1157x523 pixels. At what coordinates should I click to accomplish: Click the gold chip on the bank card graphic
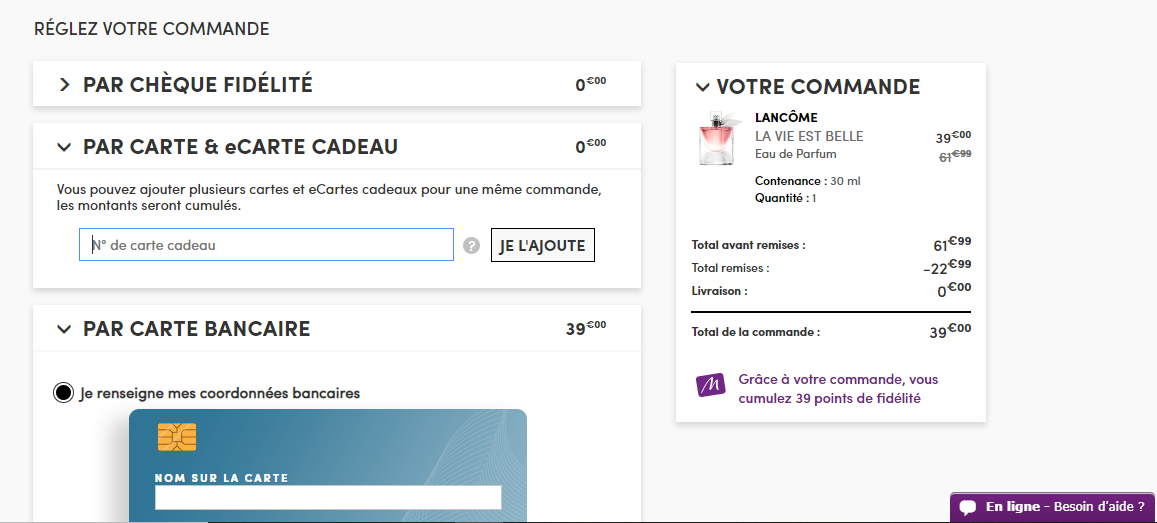pos(177,437)
